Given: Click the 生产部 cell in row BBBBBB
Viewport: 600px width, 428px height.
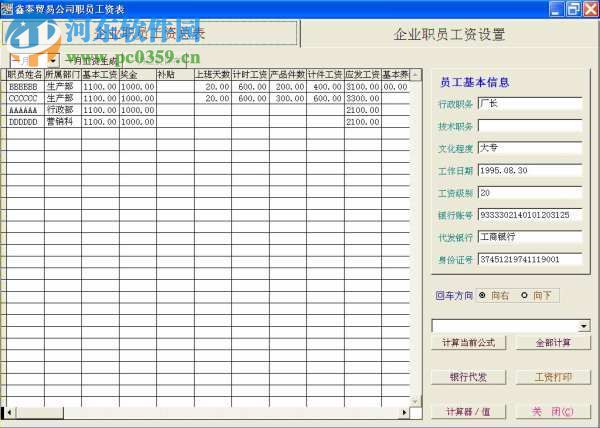Looking at the screenshot, I should click(x=63, y=87).
